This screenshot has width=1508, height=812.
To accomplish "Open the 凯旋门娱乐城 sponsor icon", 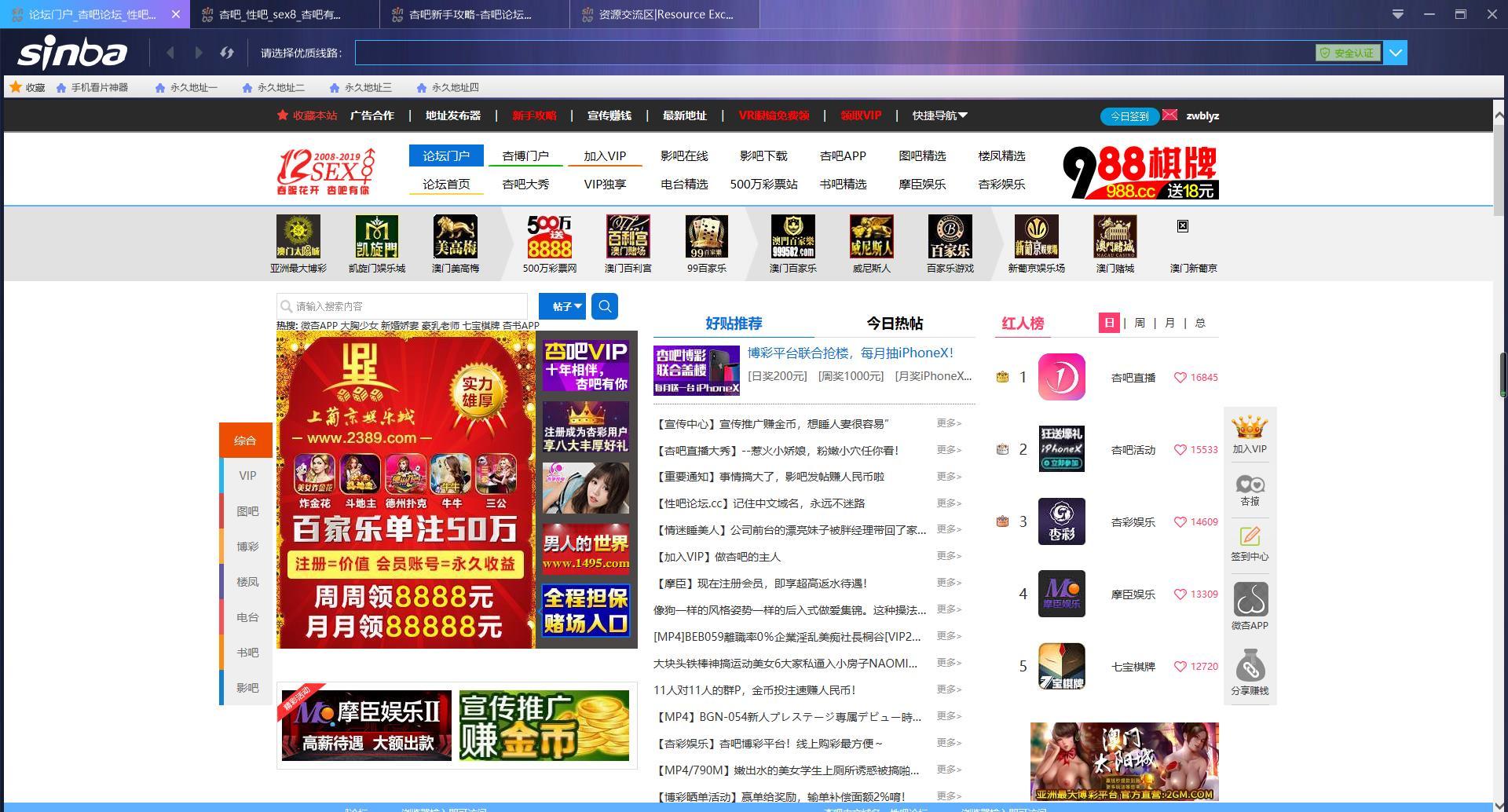I will tap(377, 236).
